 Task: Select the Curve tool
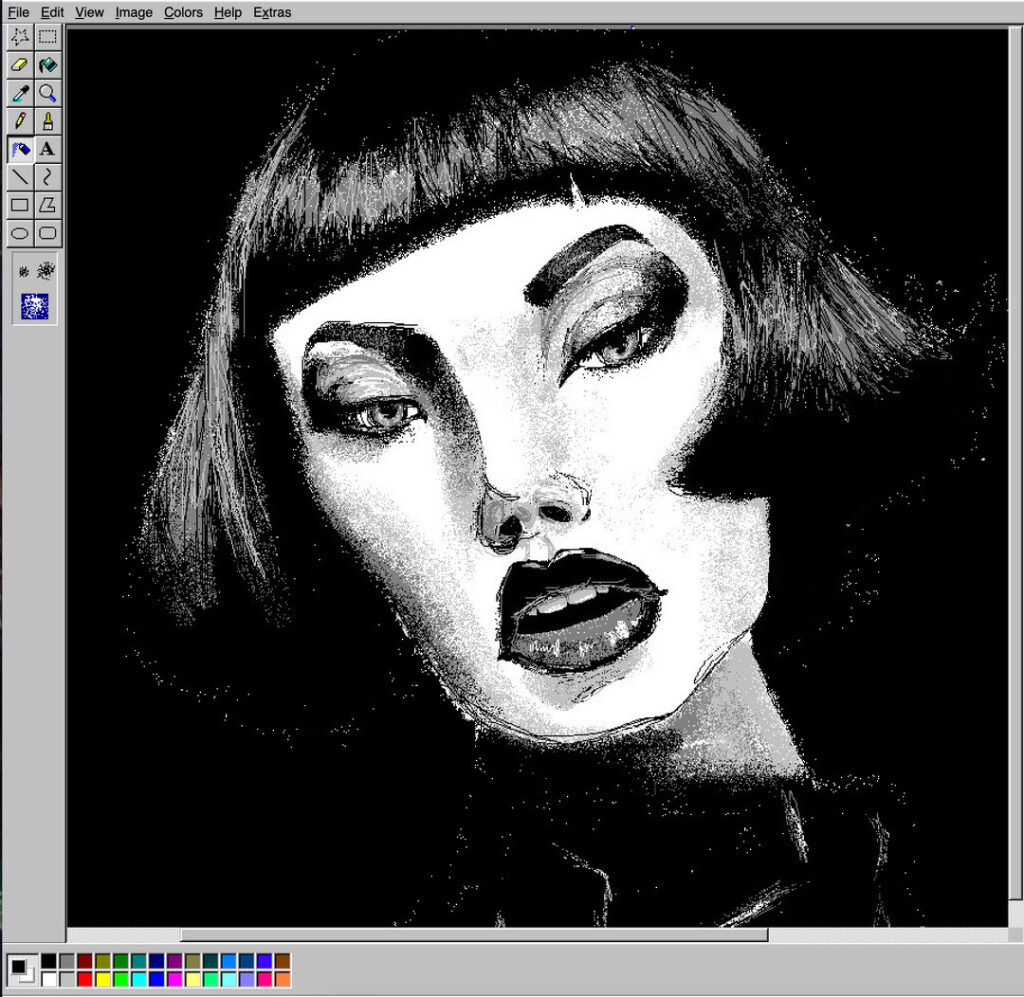[47, 177]
